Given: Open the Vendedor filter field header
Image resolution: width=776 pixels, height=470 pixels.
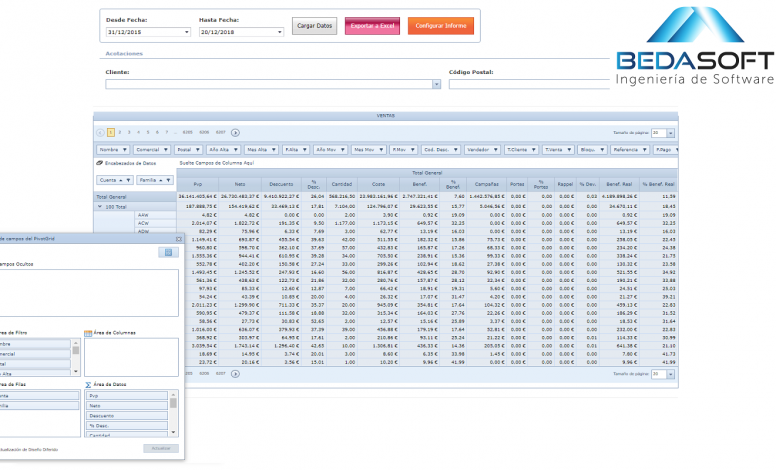Looking at the screenshot, I should point(480,149).
